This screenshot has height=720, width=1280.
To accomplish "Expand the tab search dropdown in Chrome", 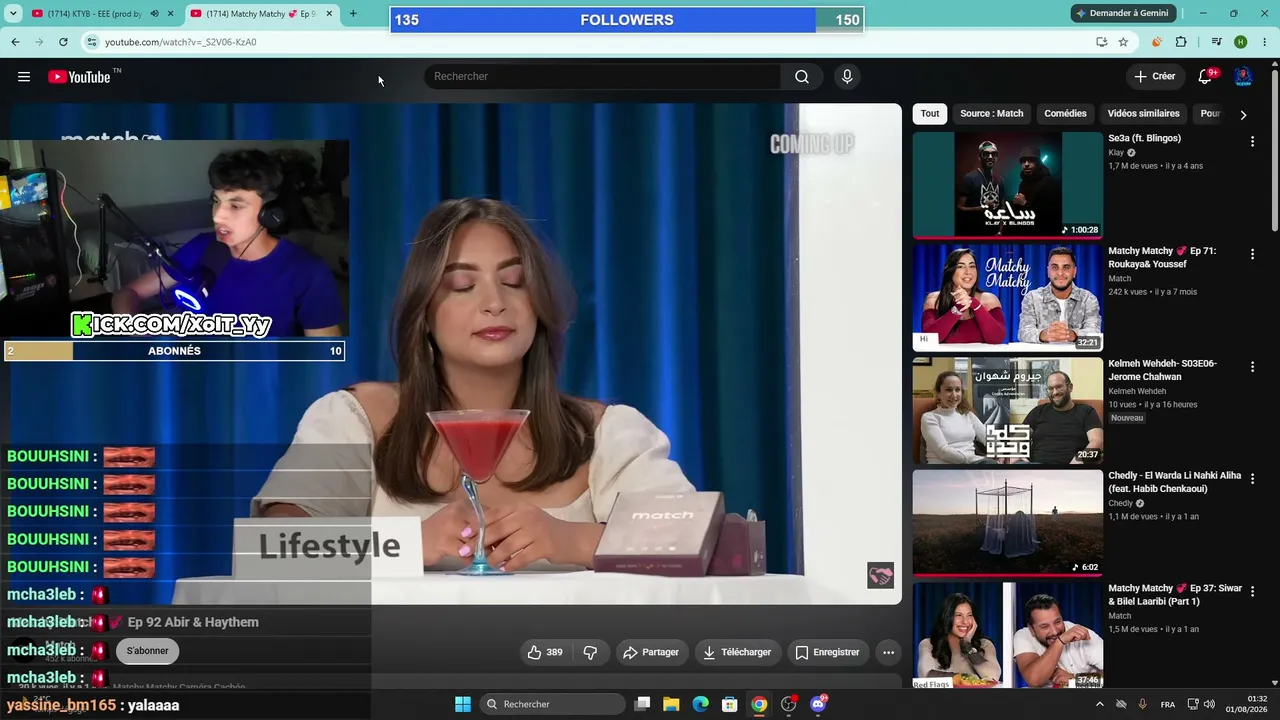I will pos(15,14).
